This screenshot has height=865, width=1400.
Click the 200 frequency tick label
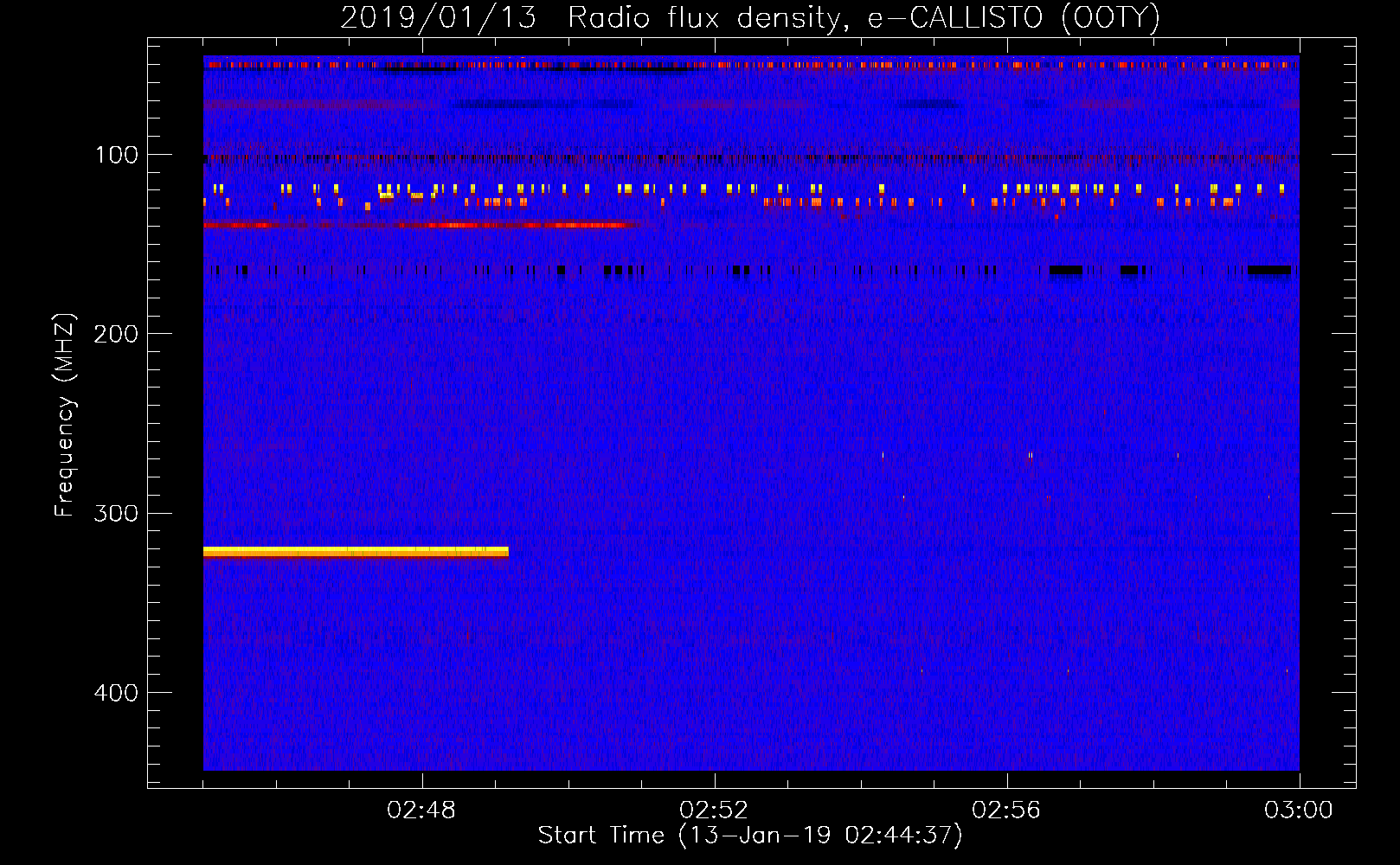tap(116, 334)
